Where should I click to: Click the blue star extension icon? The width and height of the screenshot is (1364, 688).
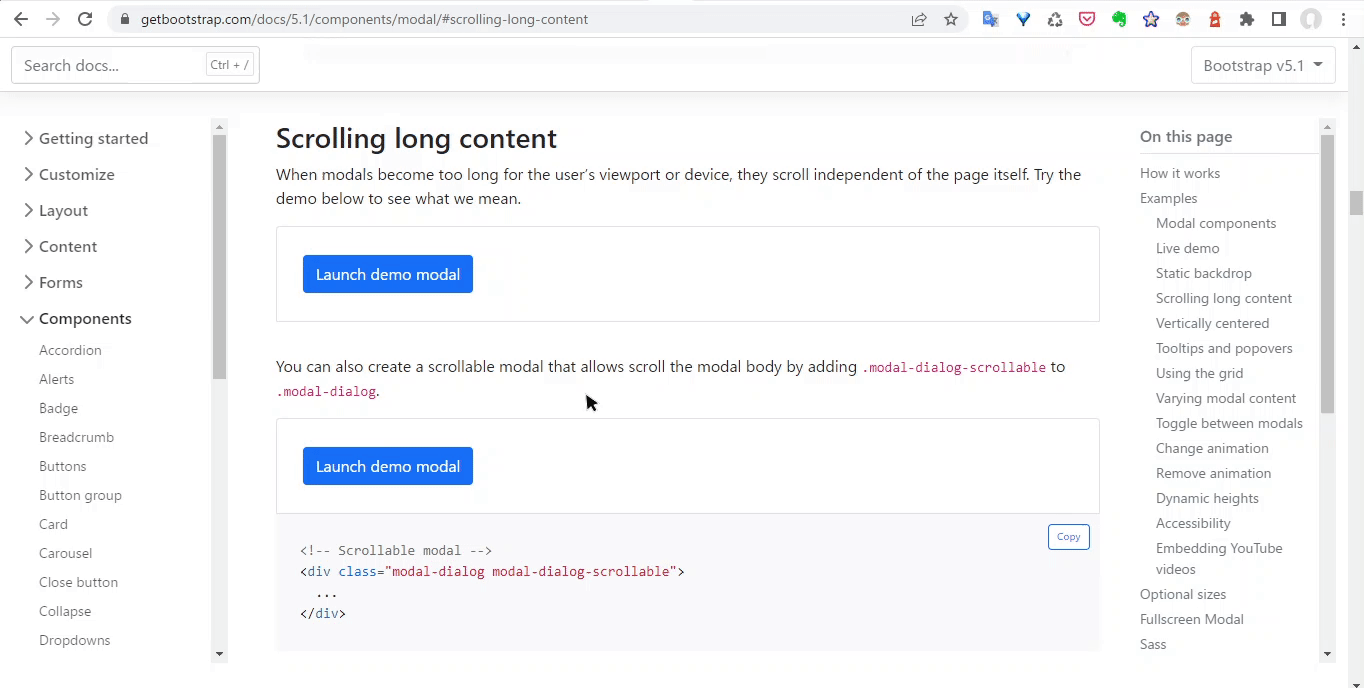tap(1151, 19)
